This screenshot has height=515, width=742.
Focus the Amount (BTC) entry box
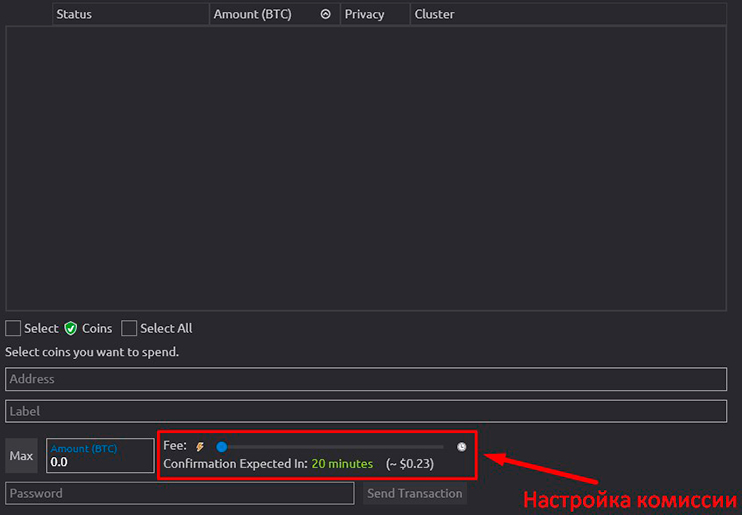[100, 461]
